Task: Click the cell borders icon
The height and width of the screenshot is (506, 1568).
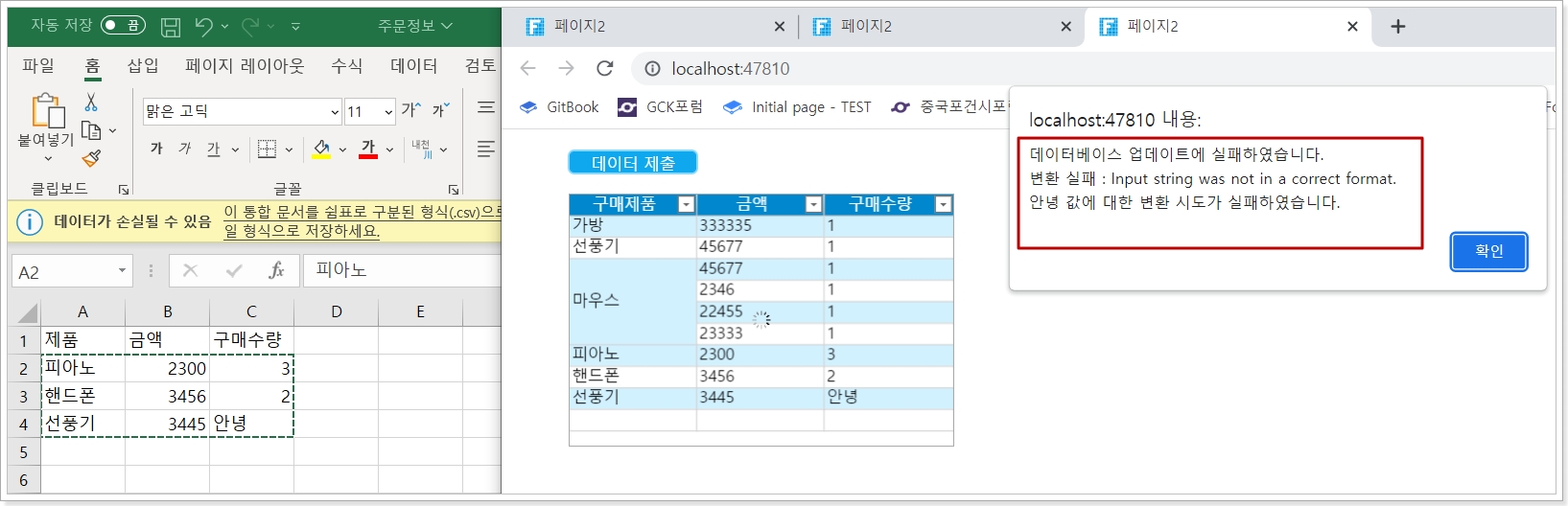Action: point(267,149)
